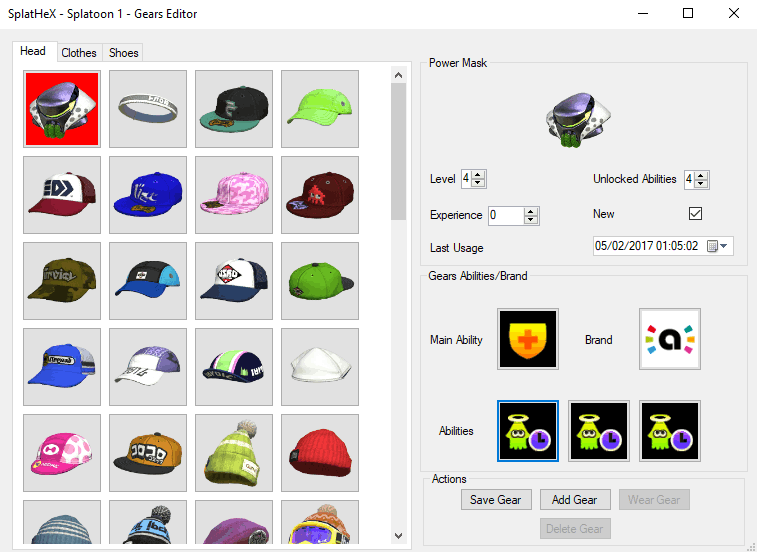757x552 pixels.
Task: Pick the second sub ability slot
Action: [x=599, y=431]
